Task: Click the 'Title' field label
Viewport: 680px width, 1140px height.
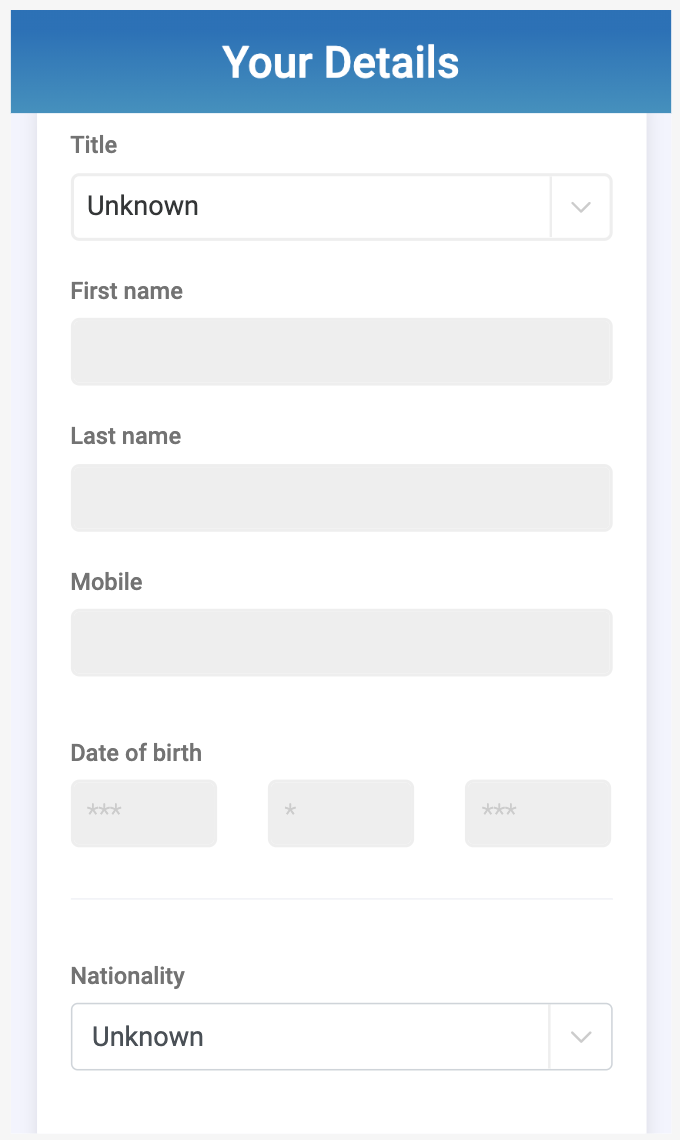Action: pyautogui.click(x=94, y=145)
